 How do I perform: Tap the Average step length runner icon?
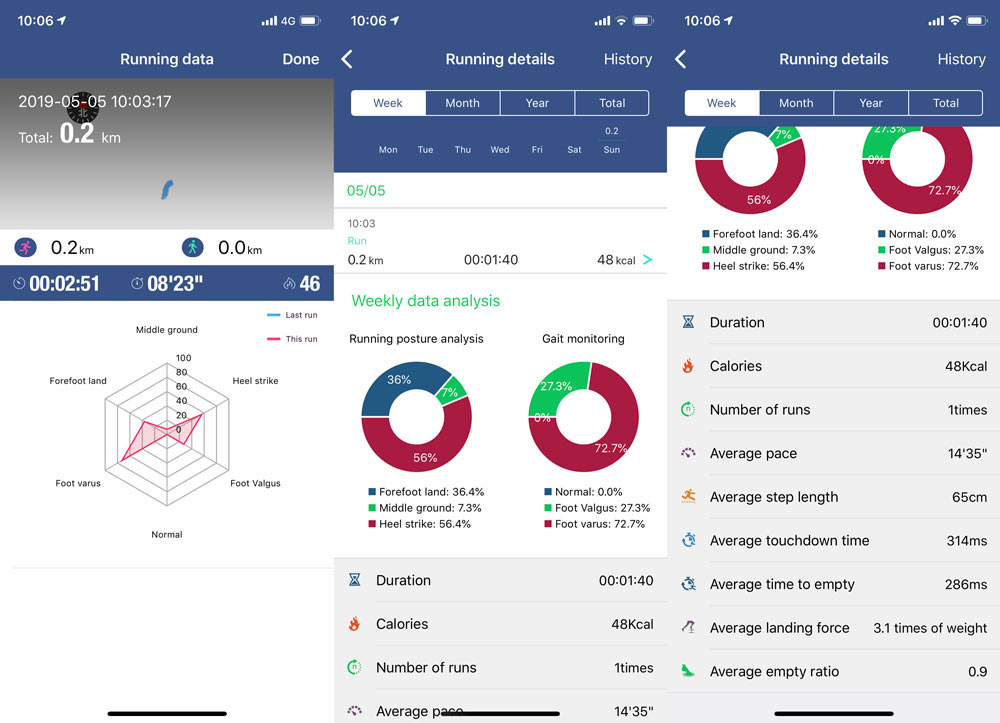click(x=688, y=496)
